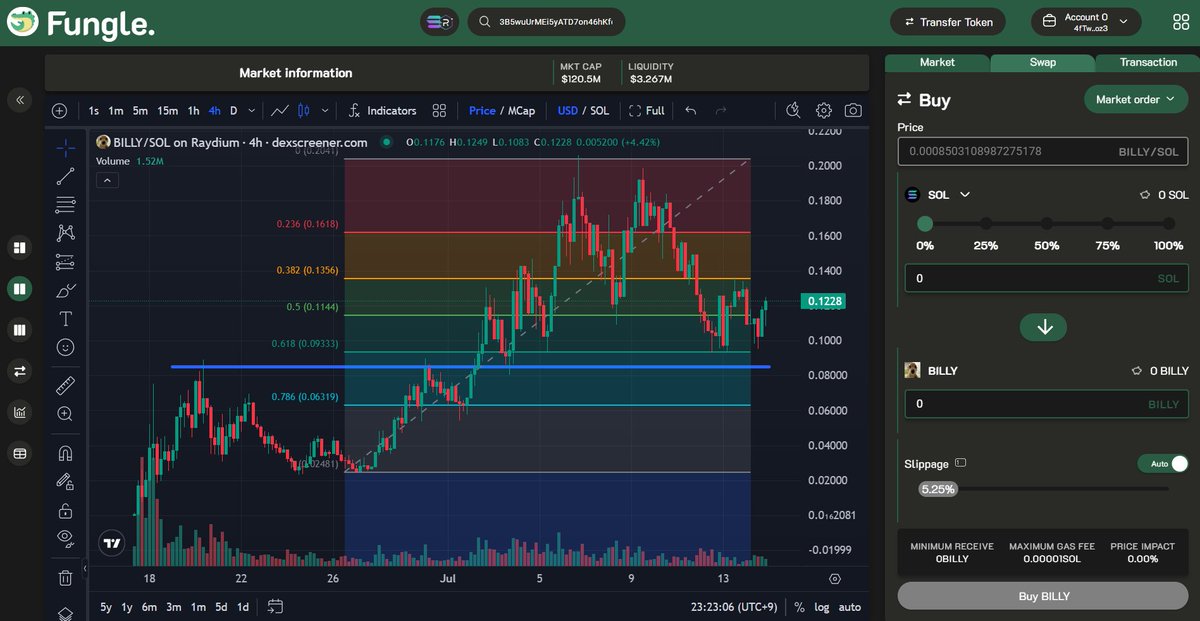Select the three-column layout sidebar icon

pyautogui.click(x=19, y=330)
